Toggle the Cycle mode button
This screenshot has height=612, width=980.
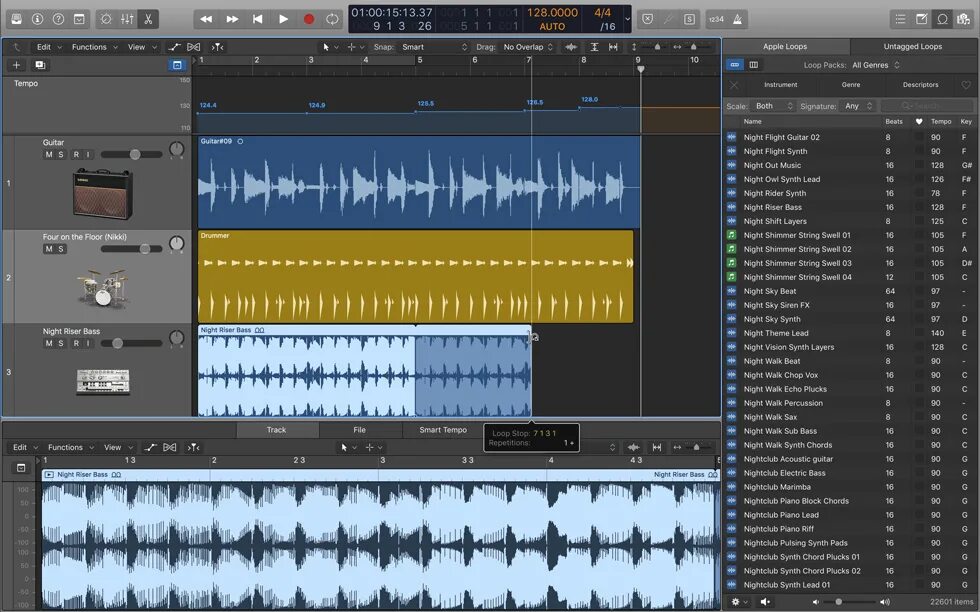(332, 19)
